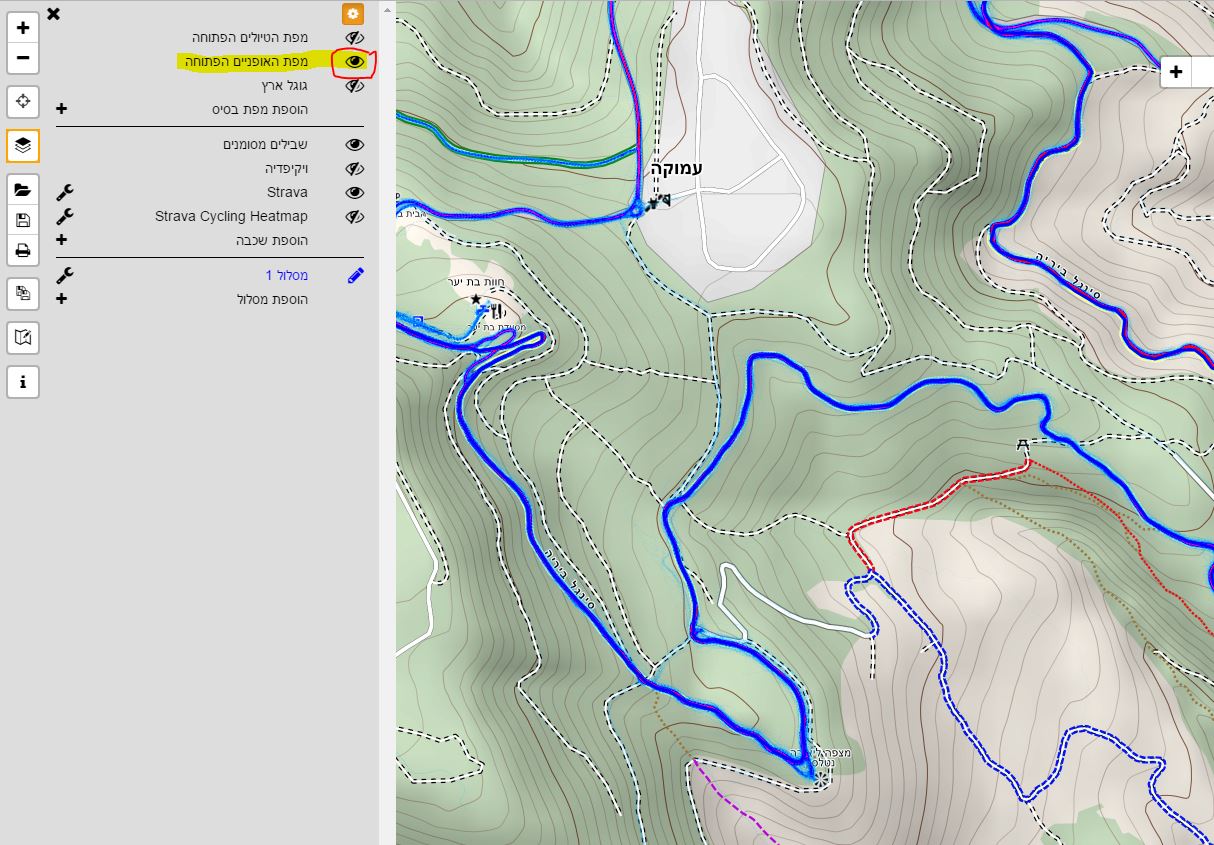Show the מפת הטיולים הפתוחה base map
This screenshot has height=845, width=1214.
[354, 38]
